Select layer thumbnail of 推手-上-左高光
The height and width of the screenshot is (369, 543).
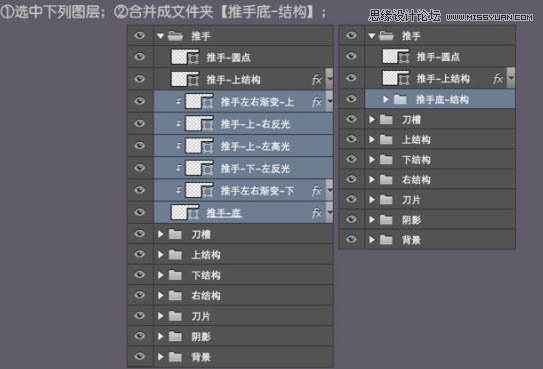point(194,146)
